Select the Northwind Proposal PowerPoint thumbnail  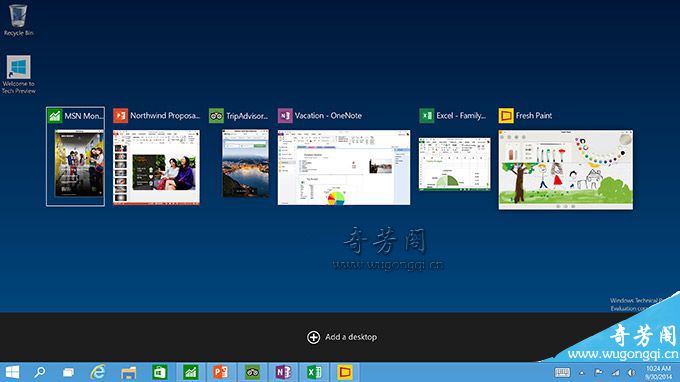156,167
